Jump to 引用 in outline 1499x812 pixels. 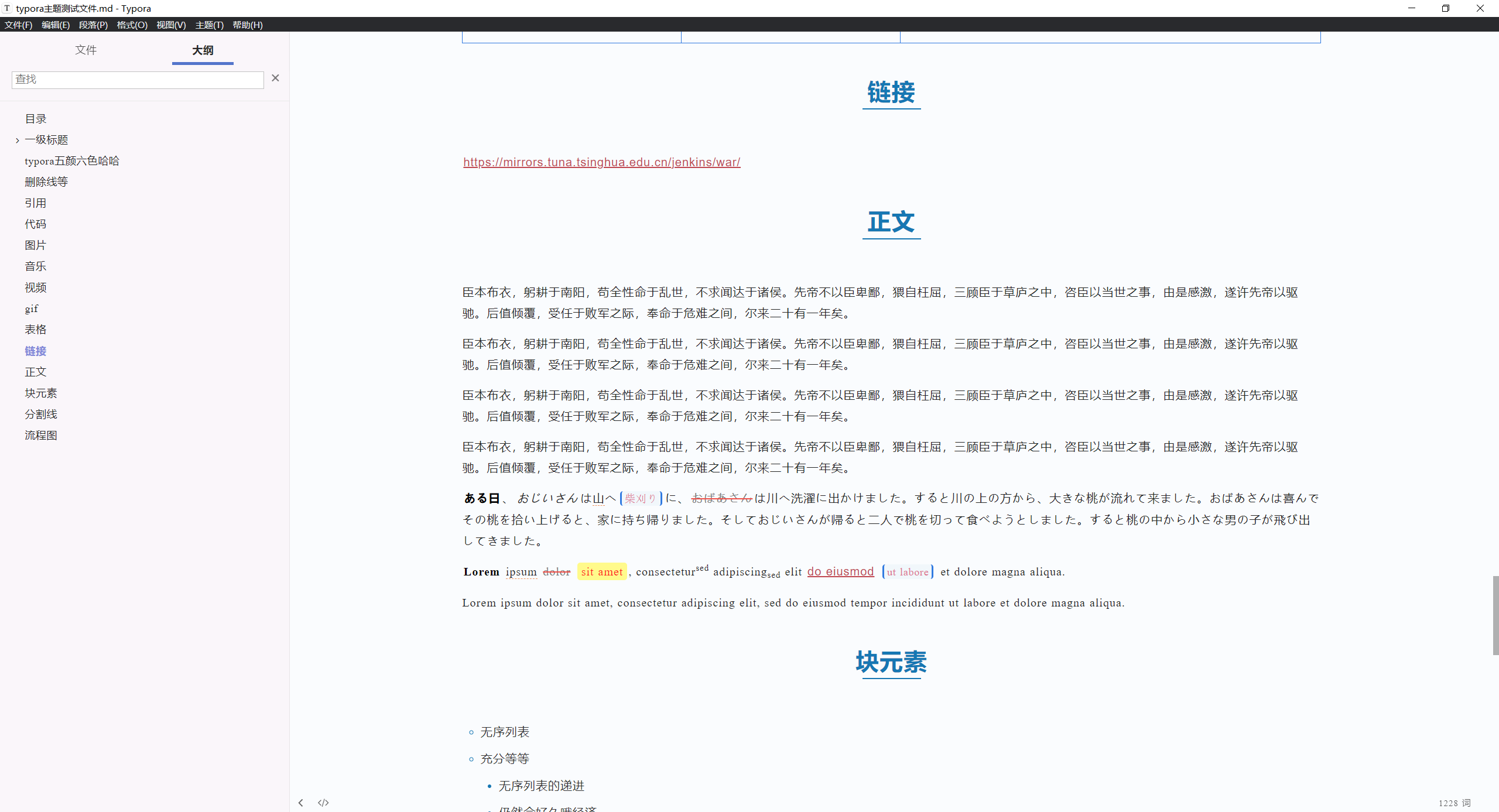[36, 203]
